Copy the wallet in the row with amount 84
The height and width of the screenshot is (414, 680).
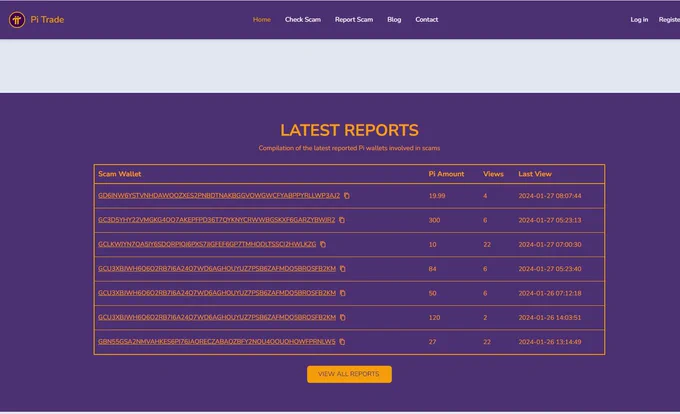click(343, 268)
